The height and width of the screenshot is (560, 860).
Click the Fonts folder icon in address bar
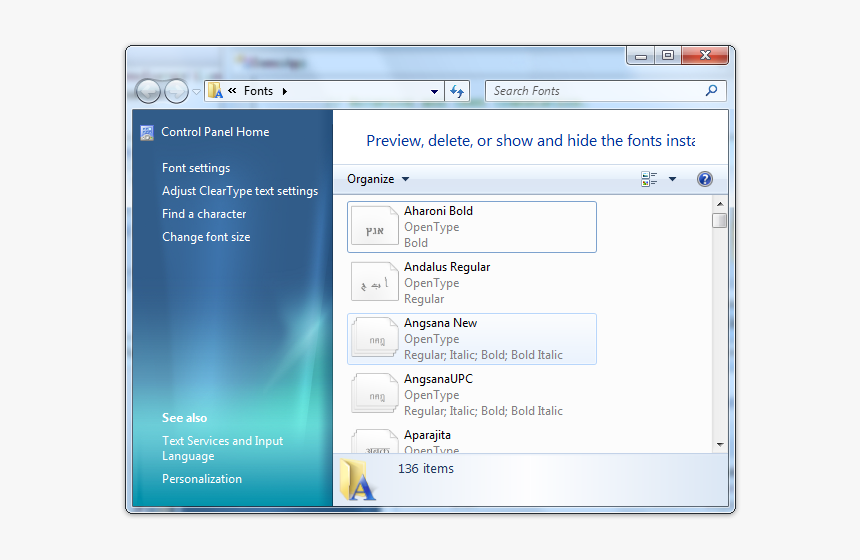pyautogui.click(x=216, y=90)
